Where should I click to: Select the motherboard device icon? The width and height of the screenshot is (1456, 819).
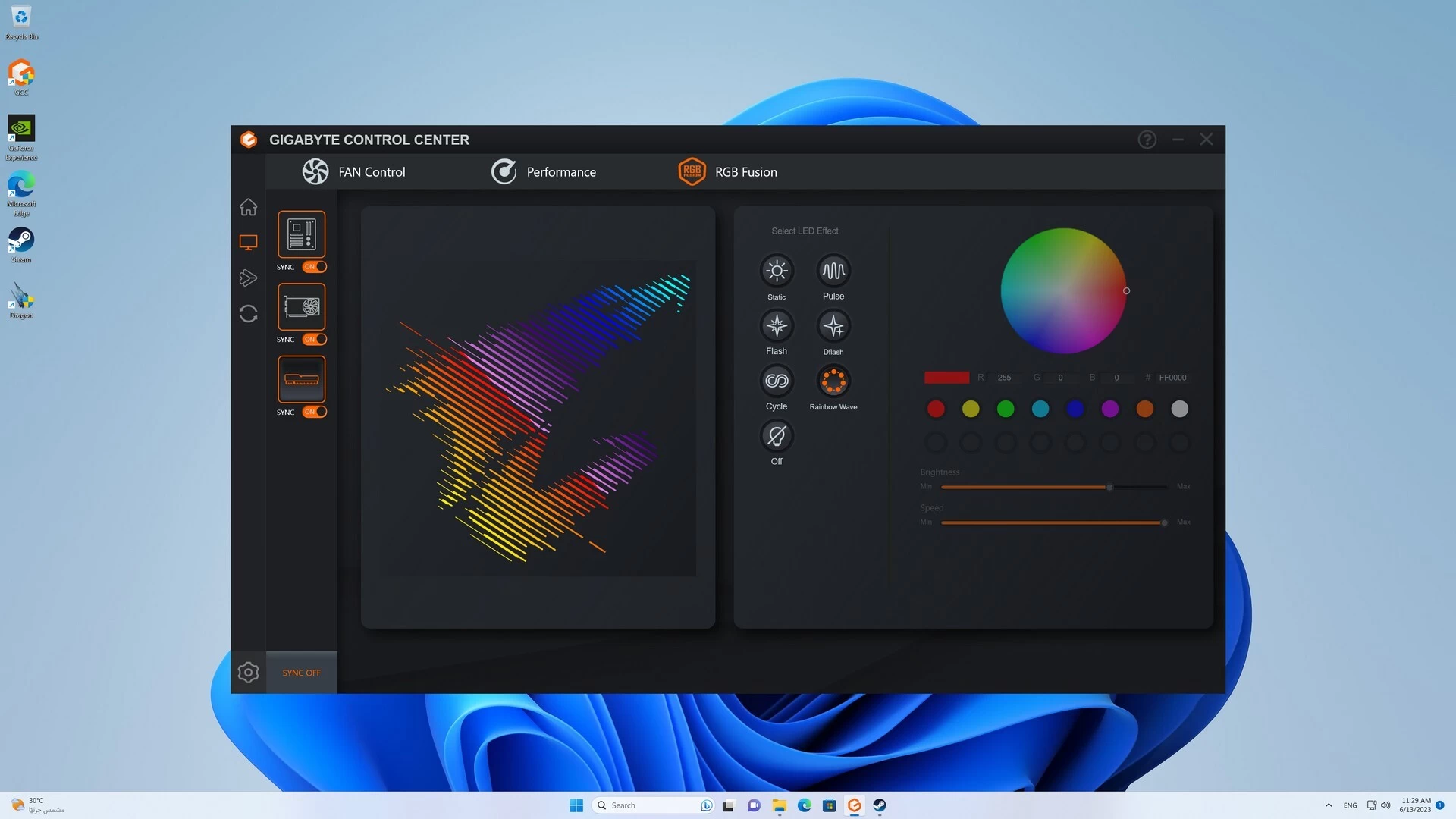click(301, 234)
